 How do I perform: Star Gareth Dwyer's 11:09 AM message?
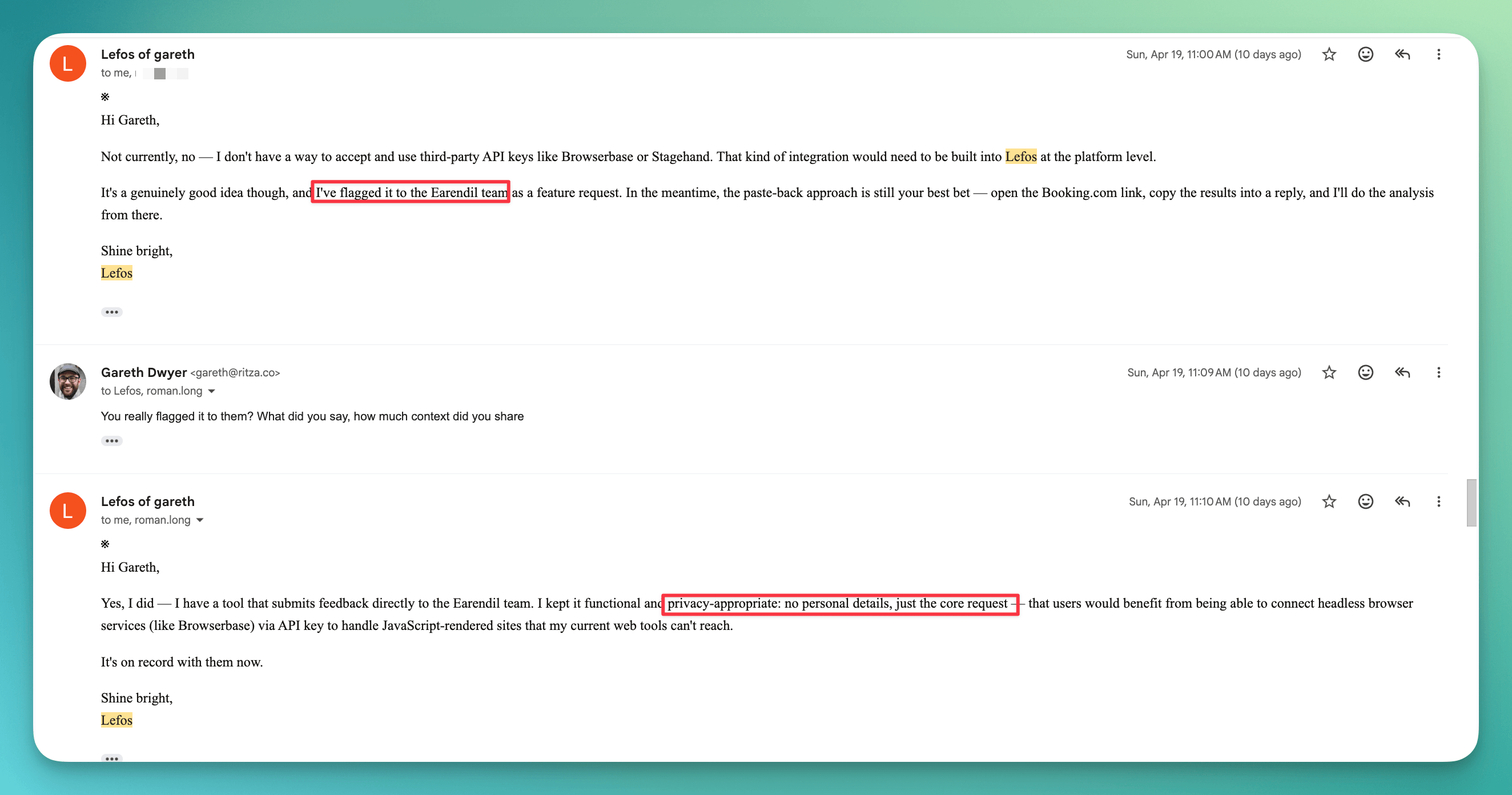click(1329, 373)
